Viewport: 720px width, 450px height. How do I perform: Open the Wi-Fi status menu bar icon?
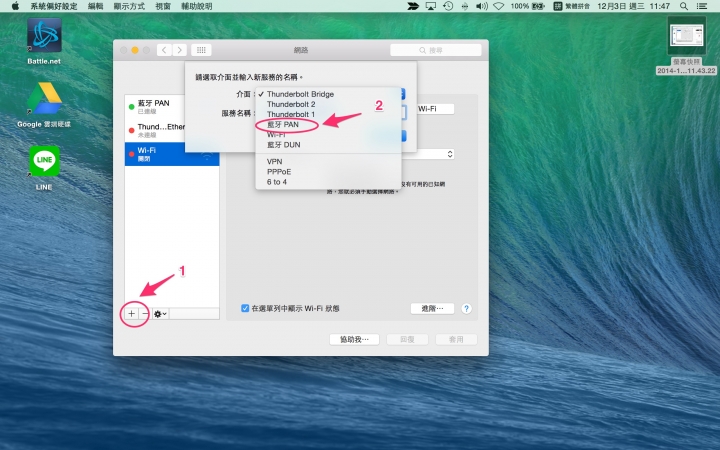click(499, 6)
